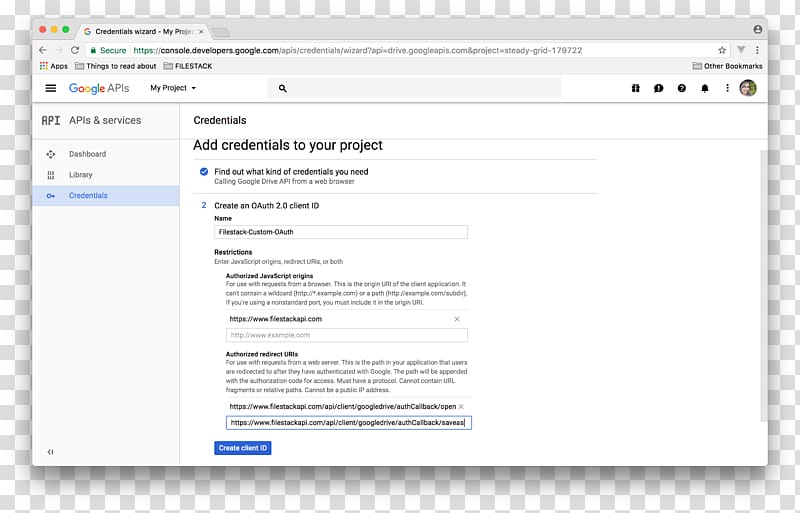The image size is (800, 513).
Task: Click the search magnifier icon
Action: 283,88
